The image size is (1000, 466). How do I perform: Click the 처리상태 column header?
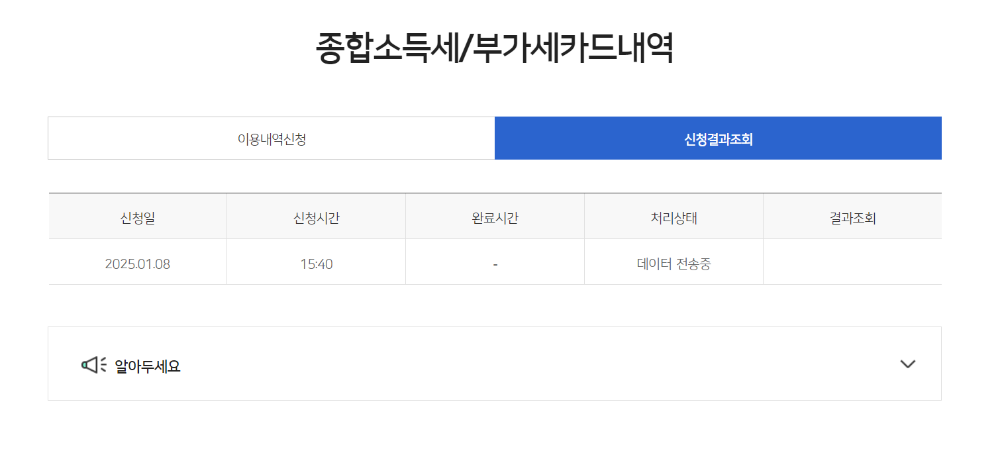[x=673, y=218]
